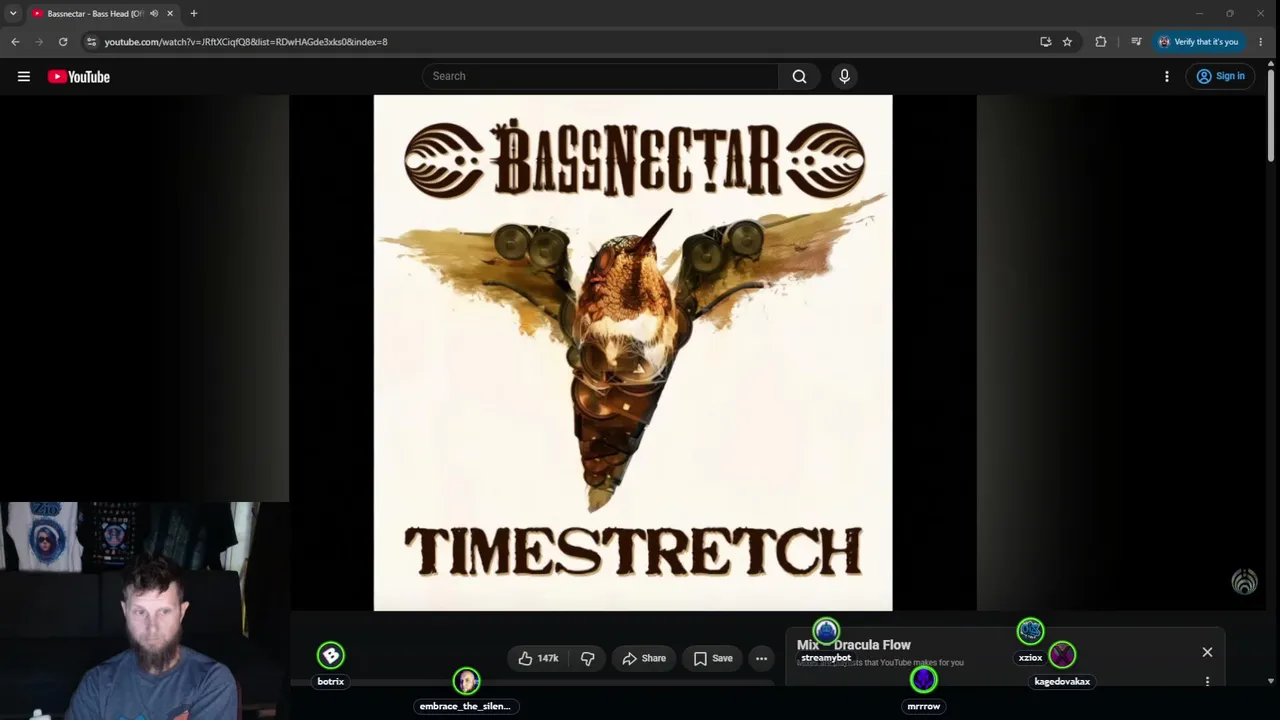
Task: Click the mrrrow avatar
Action: [x=923, y=680]
